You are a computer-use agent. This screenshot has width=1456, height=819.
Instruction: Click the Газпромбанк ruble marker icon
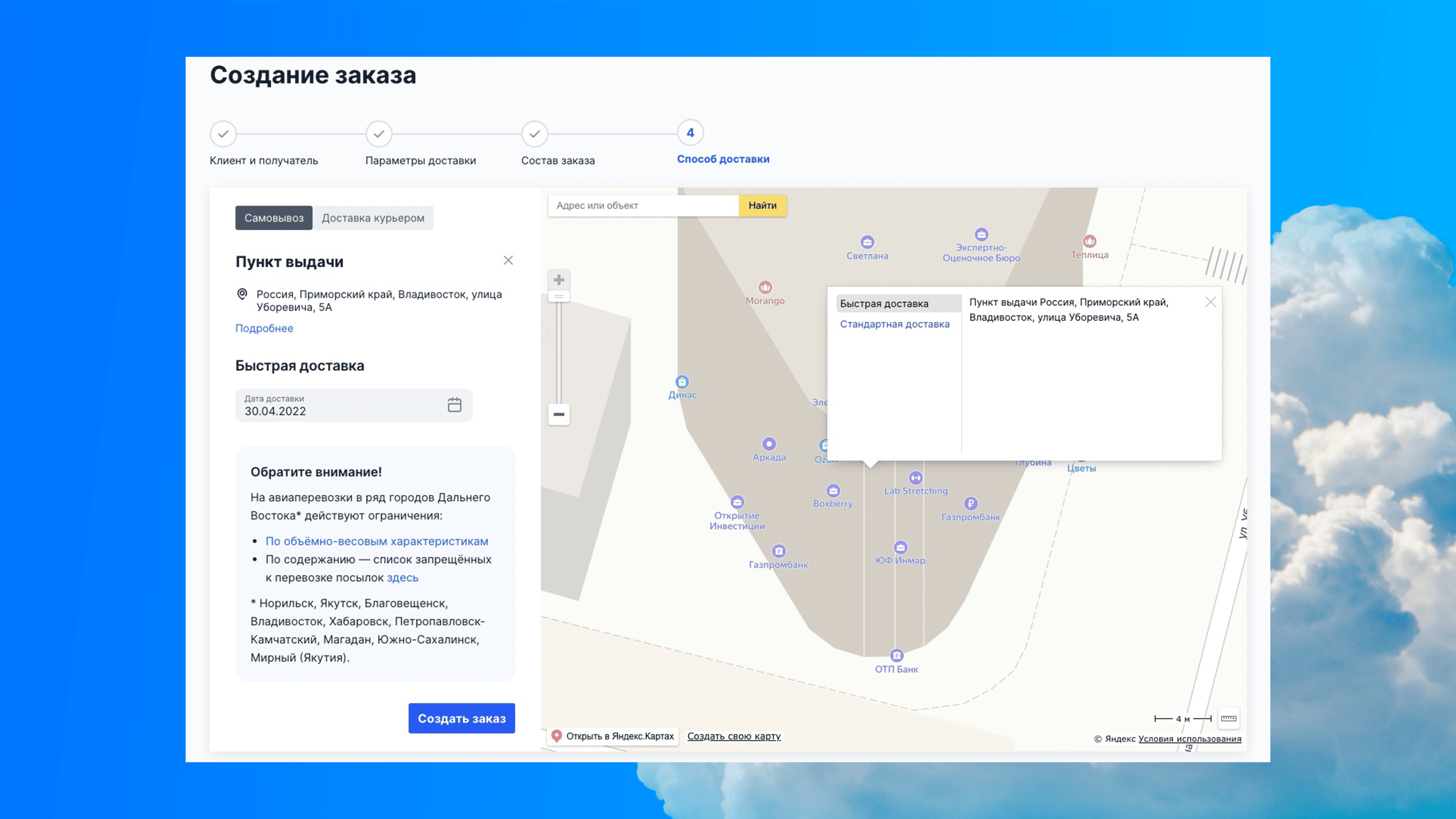pos(970,504)
